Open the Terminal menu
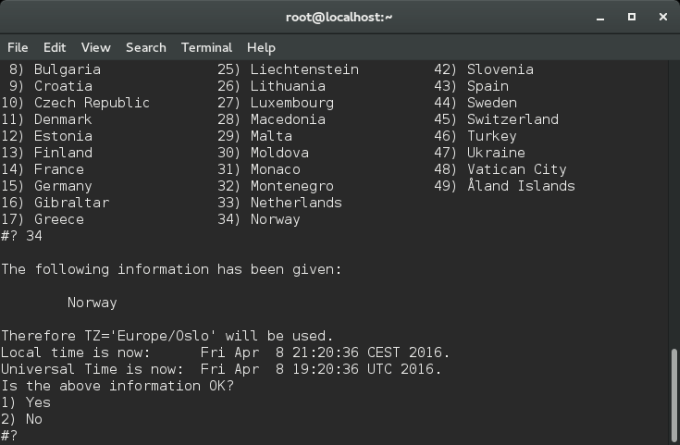This screenshot has height=445, width=680. [206, 47]
